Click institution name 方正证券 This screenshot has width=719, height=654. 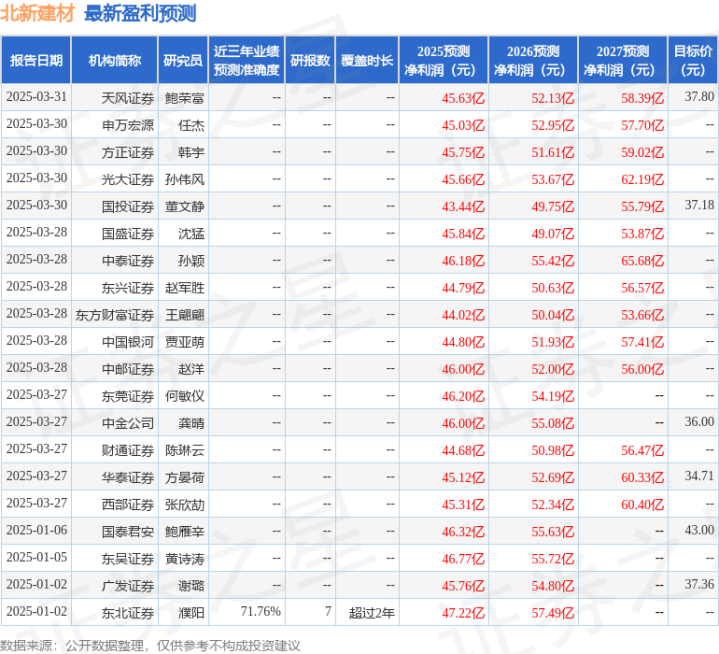pos(127,152)
